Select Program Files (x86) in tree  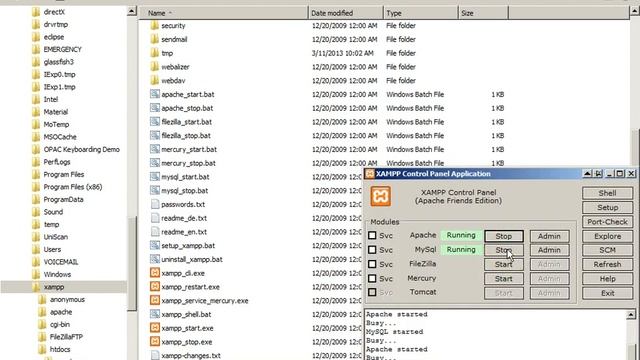(73, 187)
